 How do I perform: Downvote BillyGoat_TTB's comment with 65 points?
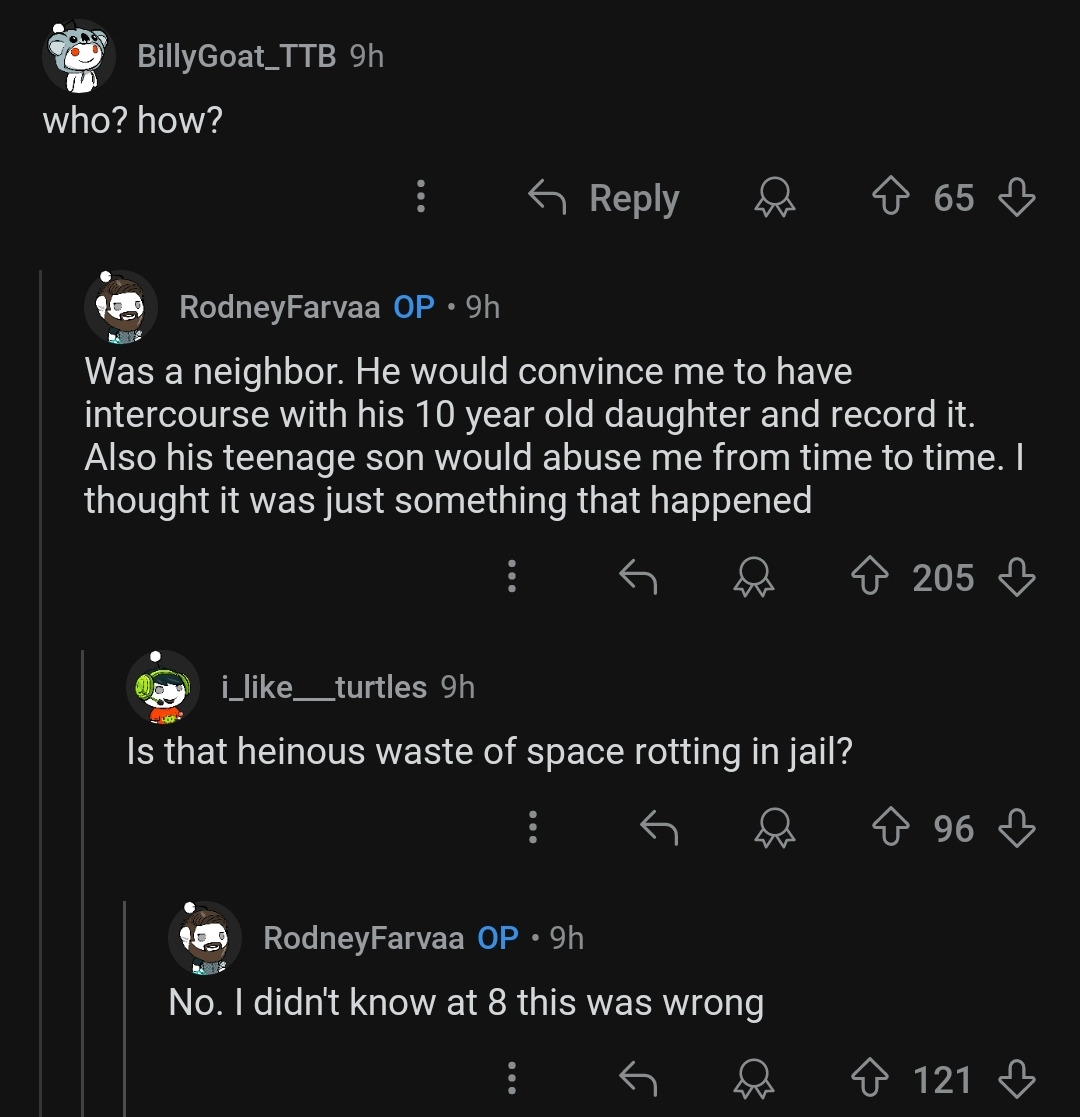(x=1018, y=198)
